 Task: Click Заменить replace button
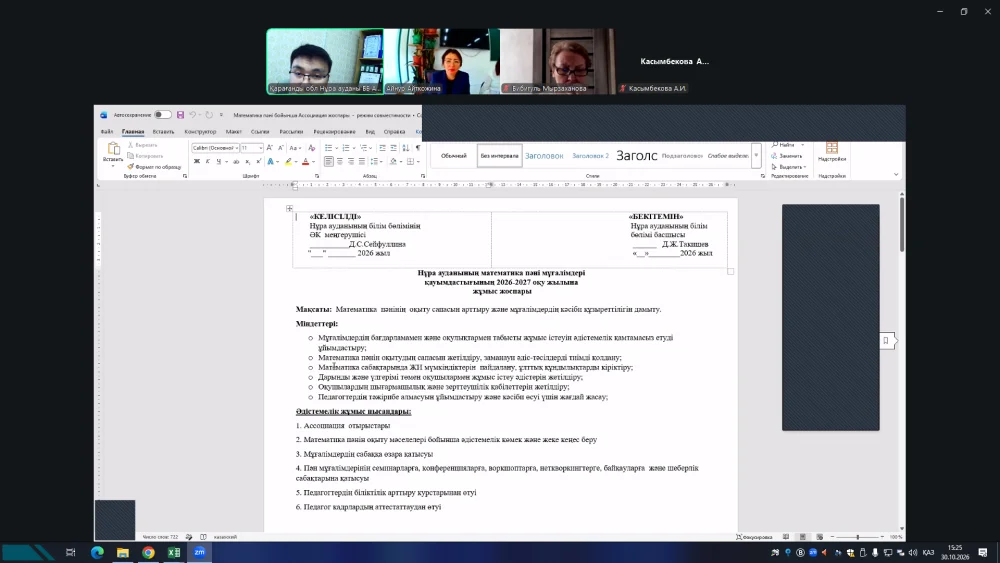(x=787, y=156)
